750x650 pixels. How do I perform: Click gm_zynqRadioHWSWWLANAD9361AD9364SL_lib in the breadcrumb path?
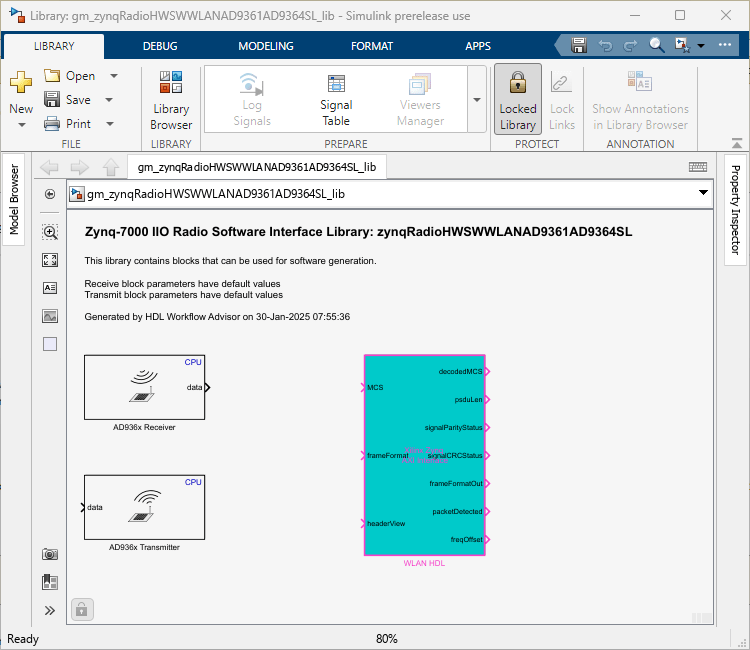(x=216, y=194)
